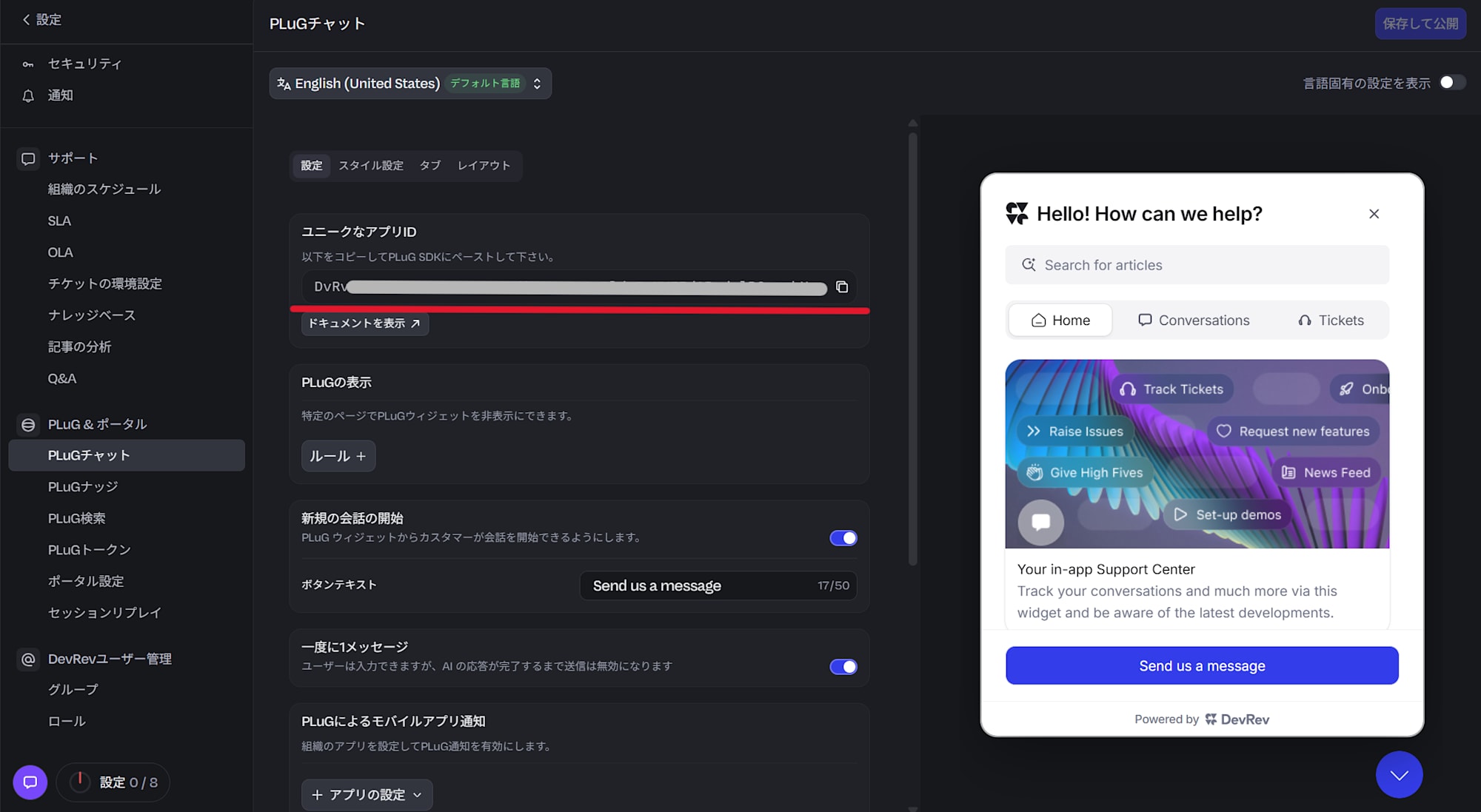Viewport: 1481px width, 812px height.
Task: Open ロール in sidebar
Action: click(67, 721)
